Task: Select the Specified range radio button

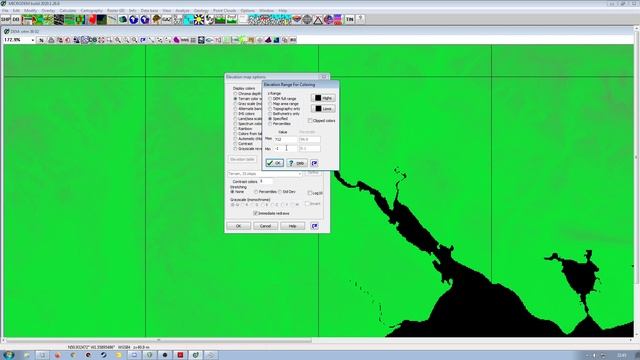Action: click(270, 118)
